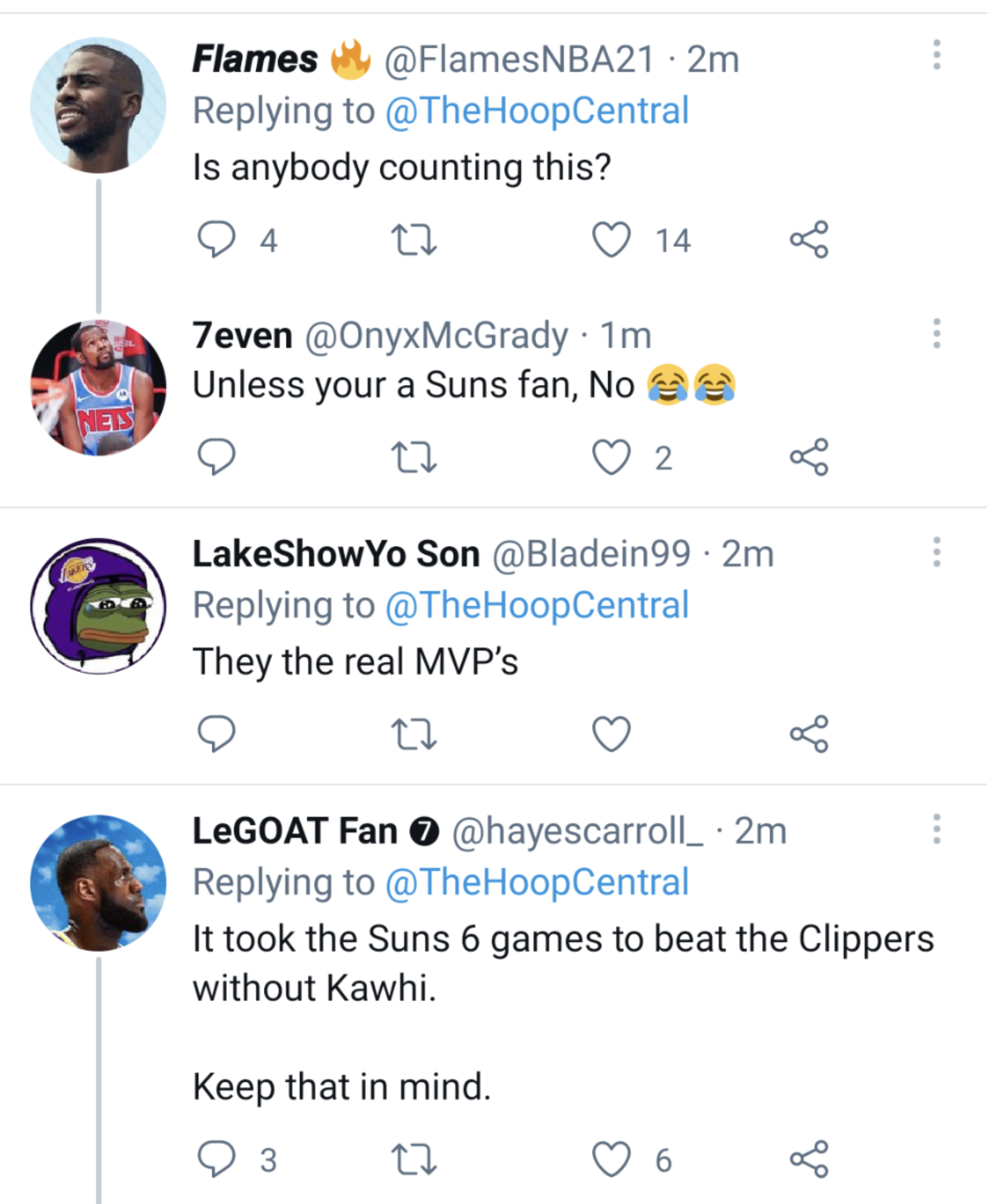Screen dimensions: 987x1204
Task: Like the LakeShowYo Son tweet
Action: pos(611,734)
